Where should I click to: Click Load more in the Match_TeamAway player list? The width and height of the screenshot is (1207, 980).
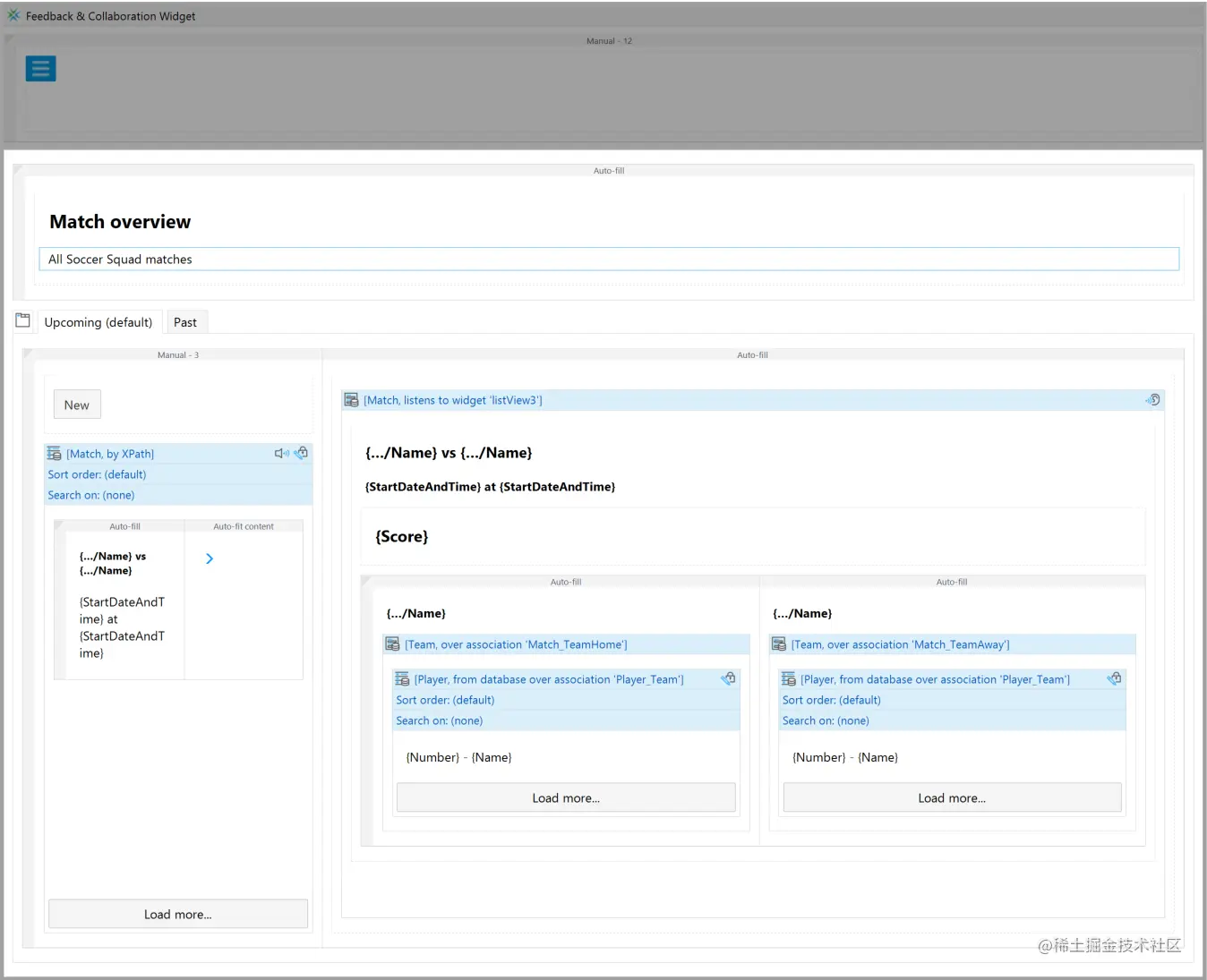(952, 797)
